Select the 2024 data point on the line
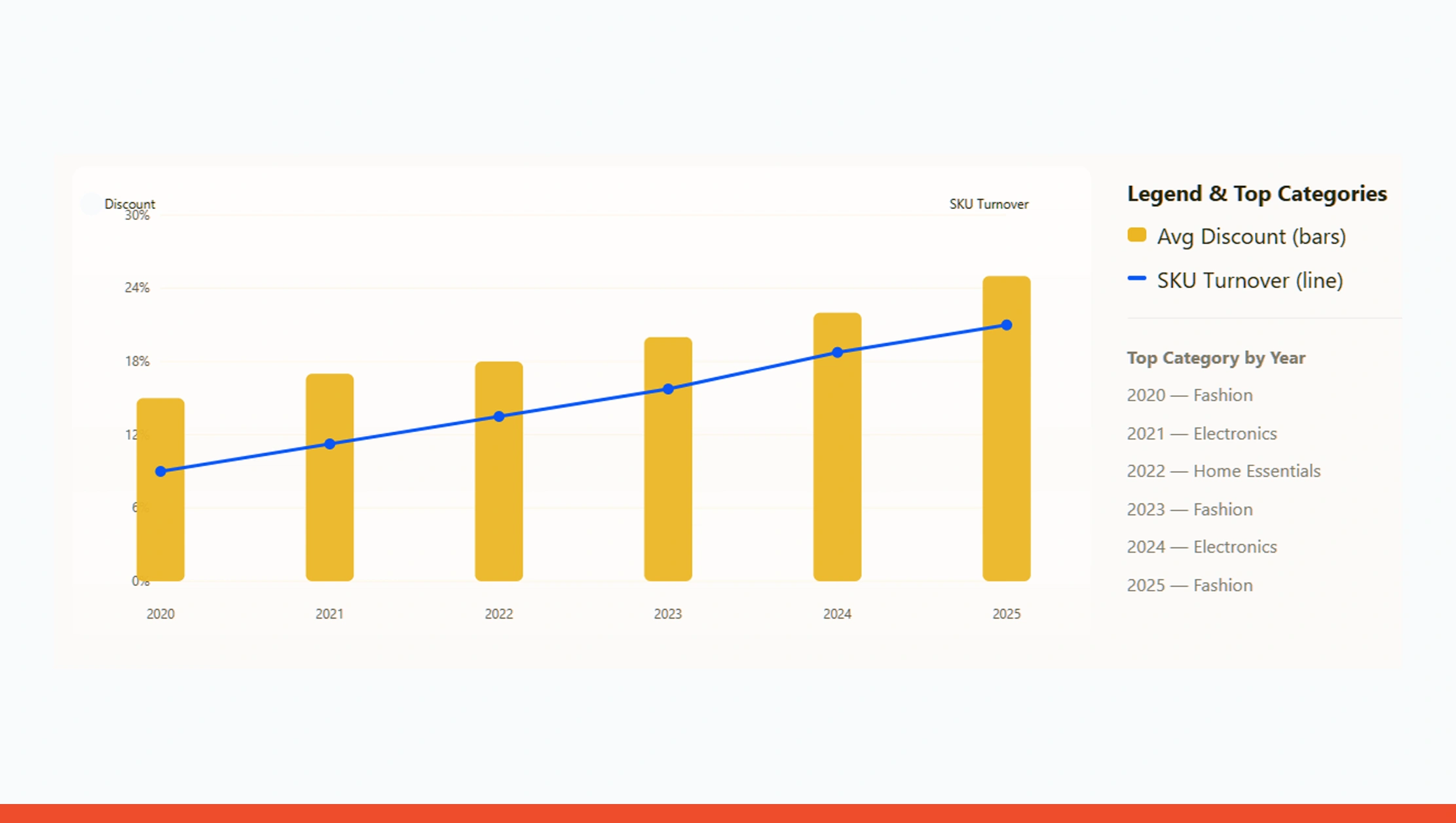This screenshot has width=1456, height=823. click(x=838, y=352)
